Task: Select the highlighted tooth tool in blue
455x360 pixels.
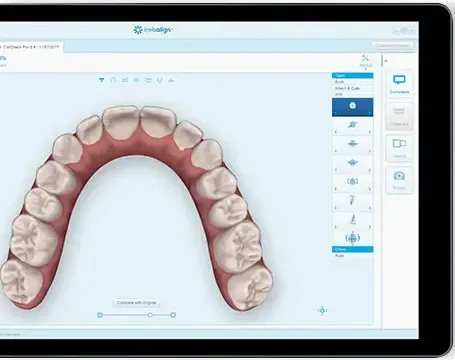Action: 352,106
